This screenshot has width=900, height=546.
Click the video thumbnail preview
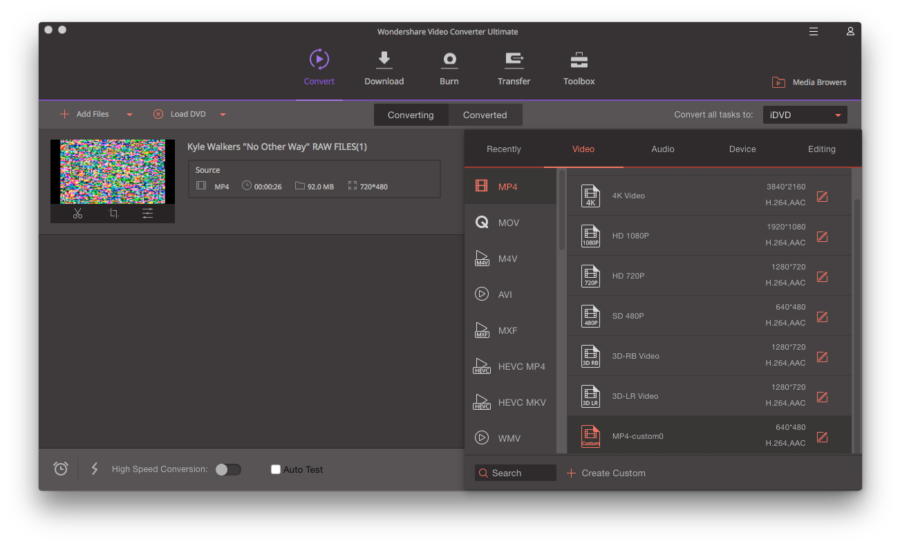tap(112, 172)
